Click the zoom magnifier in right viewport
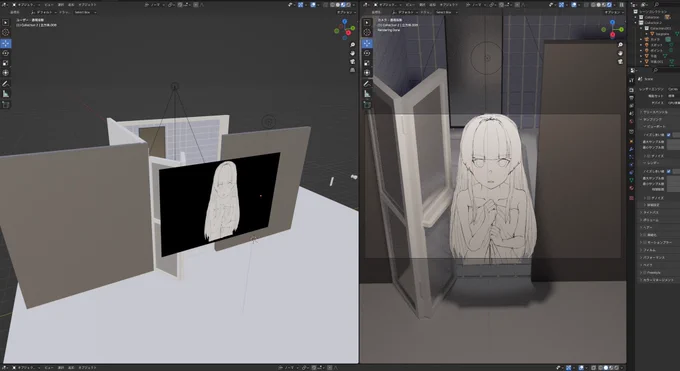 [621, 45]
